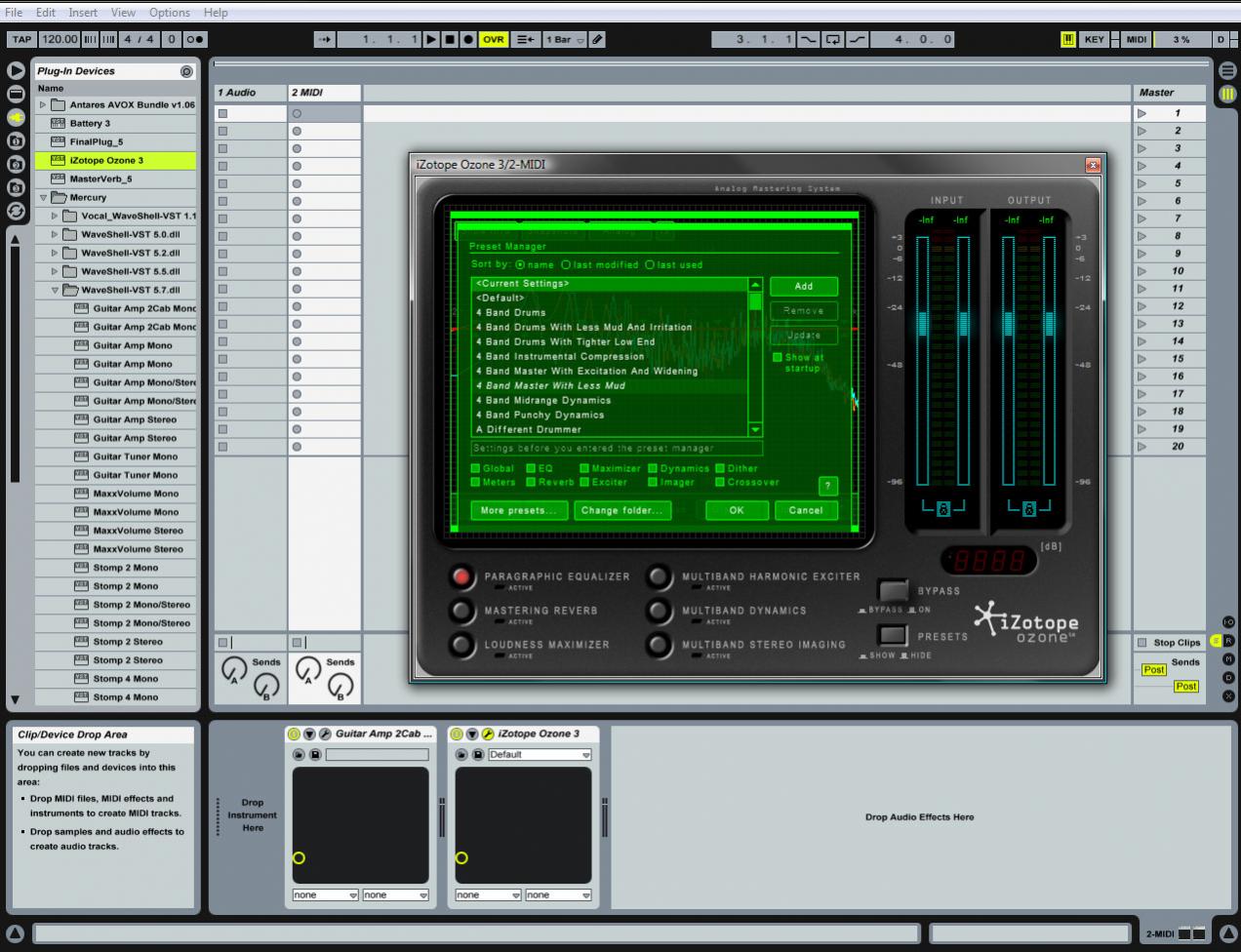Toggle the computer MIDI keyboard icon

1068,39
